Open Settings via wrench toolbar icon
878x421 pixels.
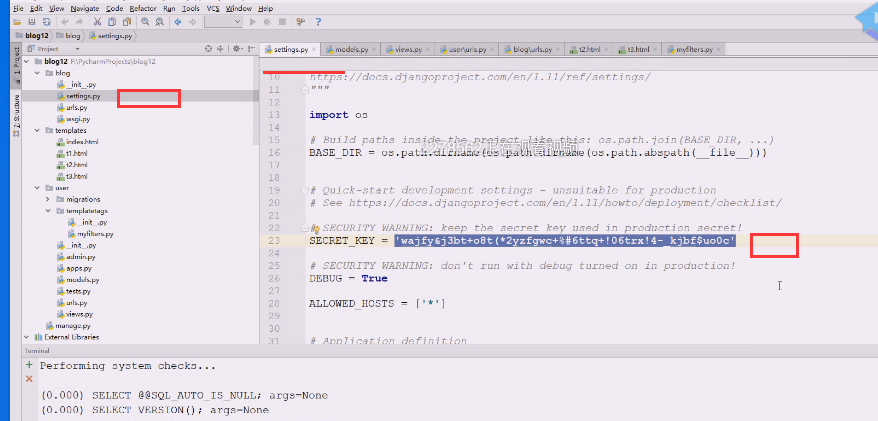point(301,22)
